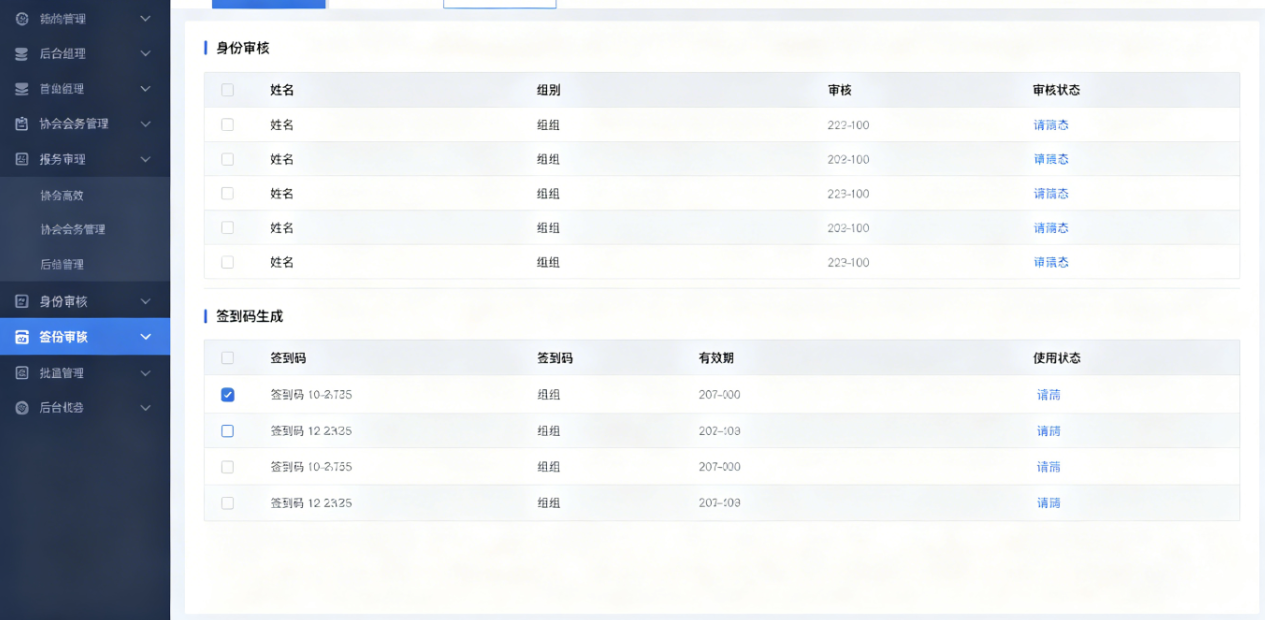Screen dimensions: 1265x620
Task: Check the last row checkbox in 签到码生成 table
Action: [x=227, y=503]
